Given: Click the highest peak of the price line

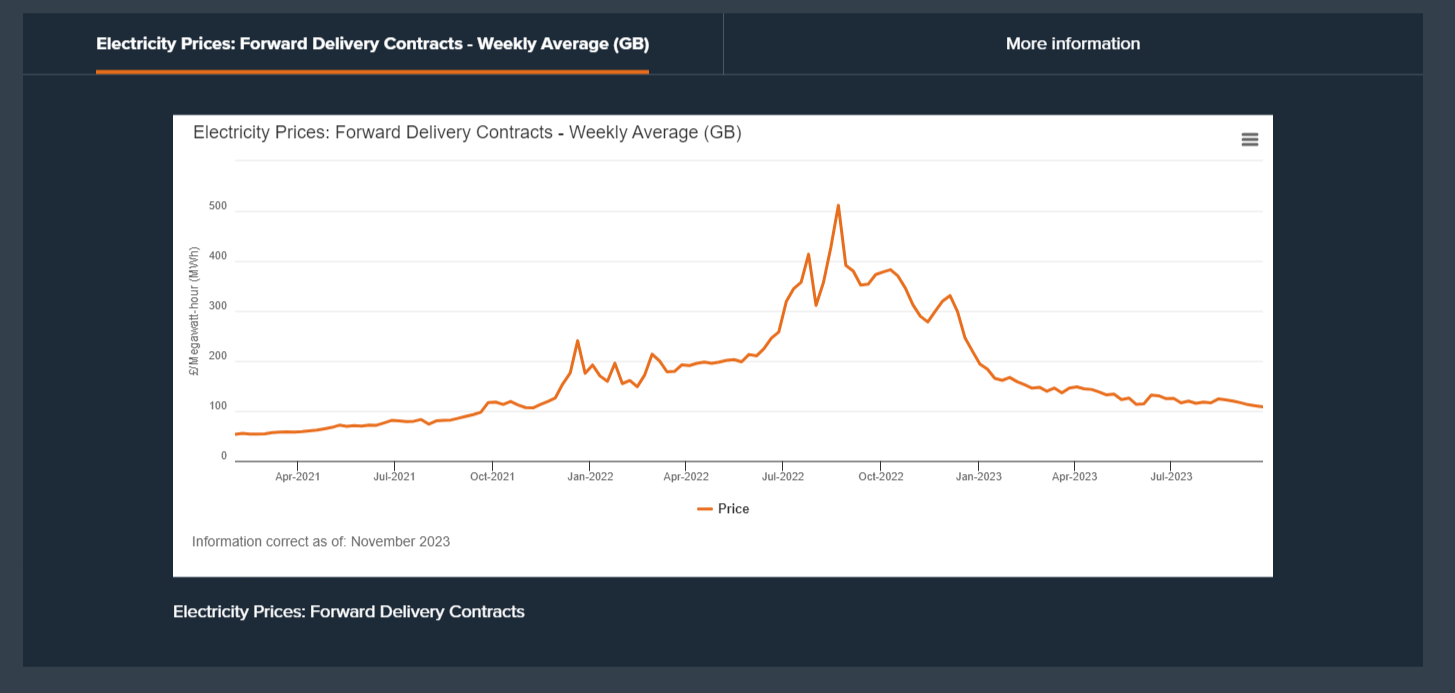Looking at the screenshot, I should (838, 206).
